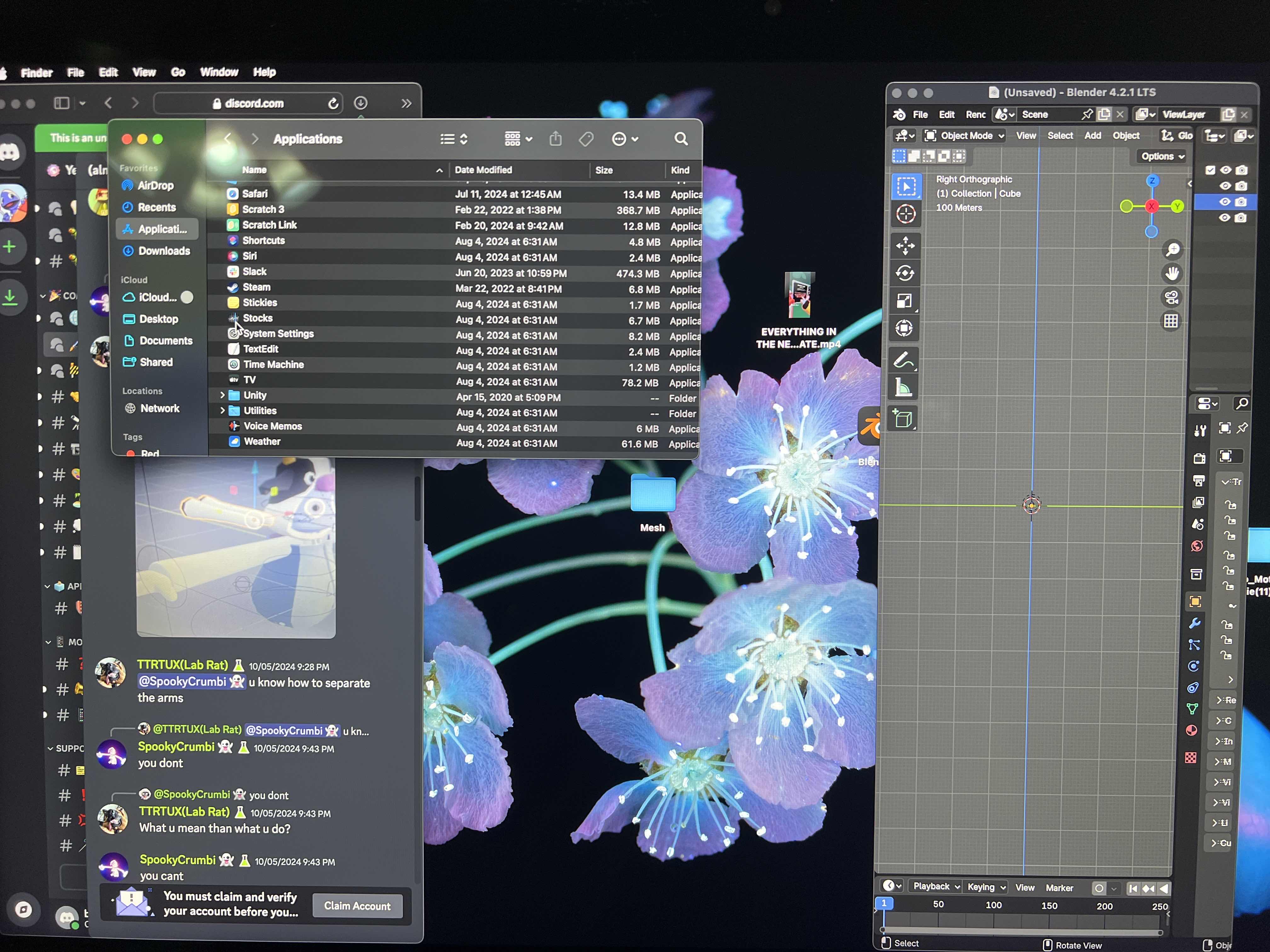1270x952 pixels.
Task: Click the discord.com address bar in Safari
Action: pyautogui.click(x=248, y=103)
